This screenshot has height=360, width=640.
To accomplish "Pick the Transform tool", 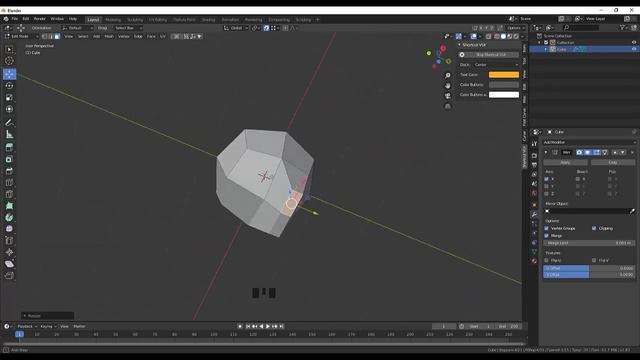I will click(9, 109).
